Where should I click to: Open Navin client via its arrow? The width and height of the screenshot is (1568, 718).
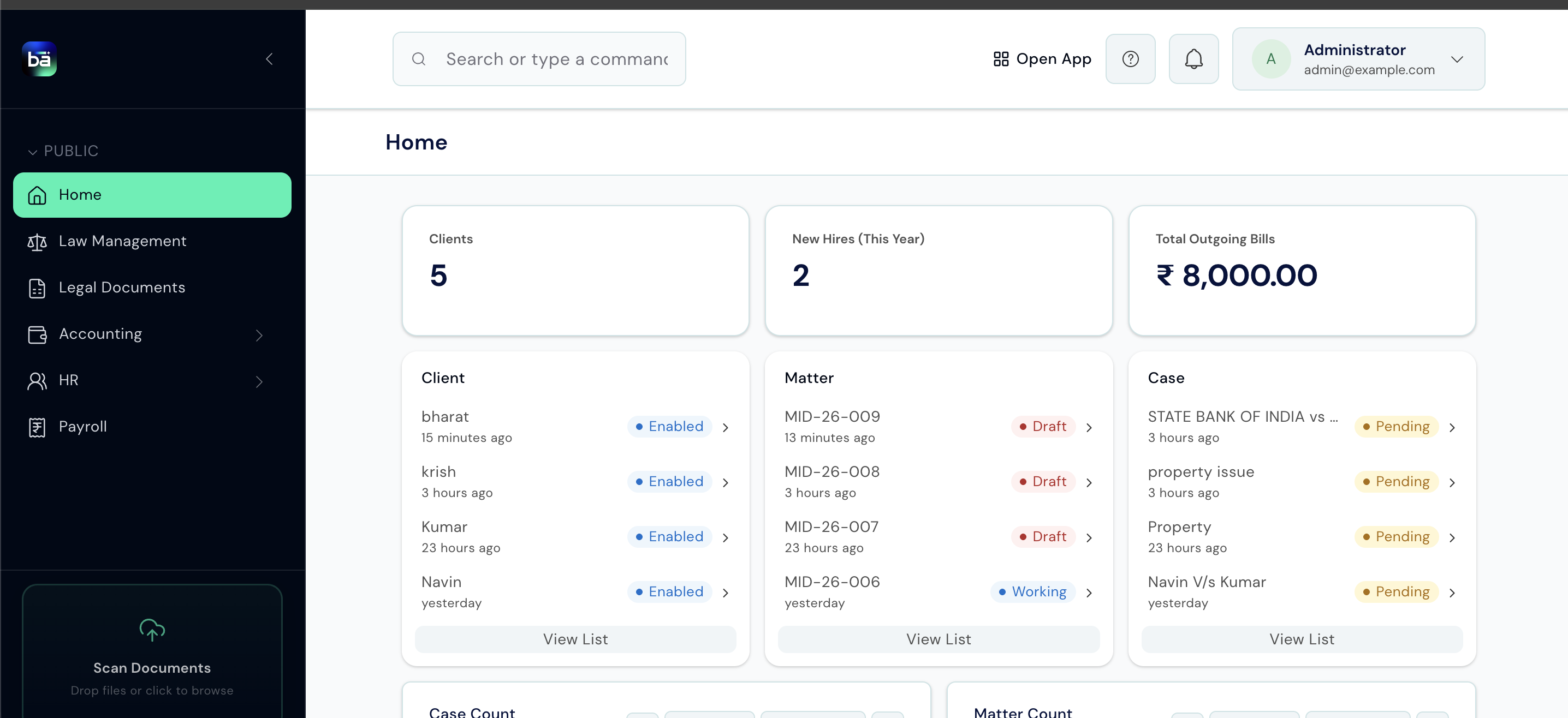click(x=726, y=593)
